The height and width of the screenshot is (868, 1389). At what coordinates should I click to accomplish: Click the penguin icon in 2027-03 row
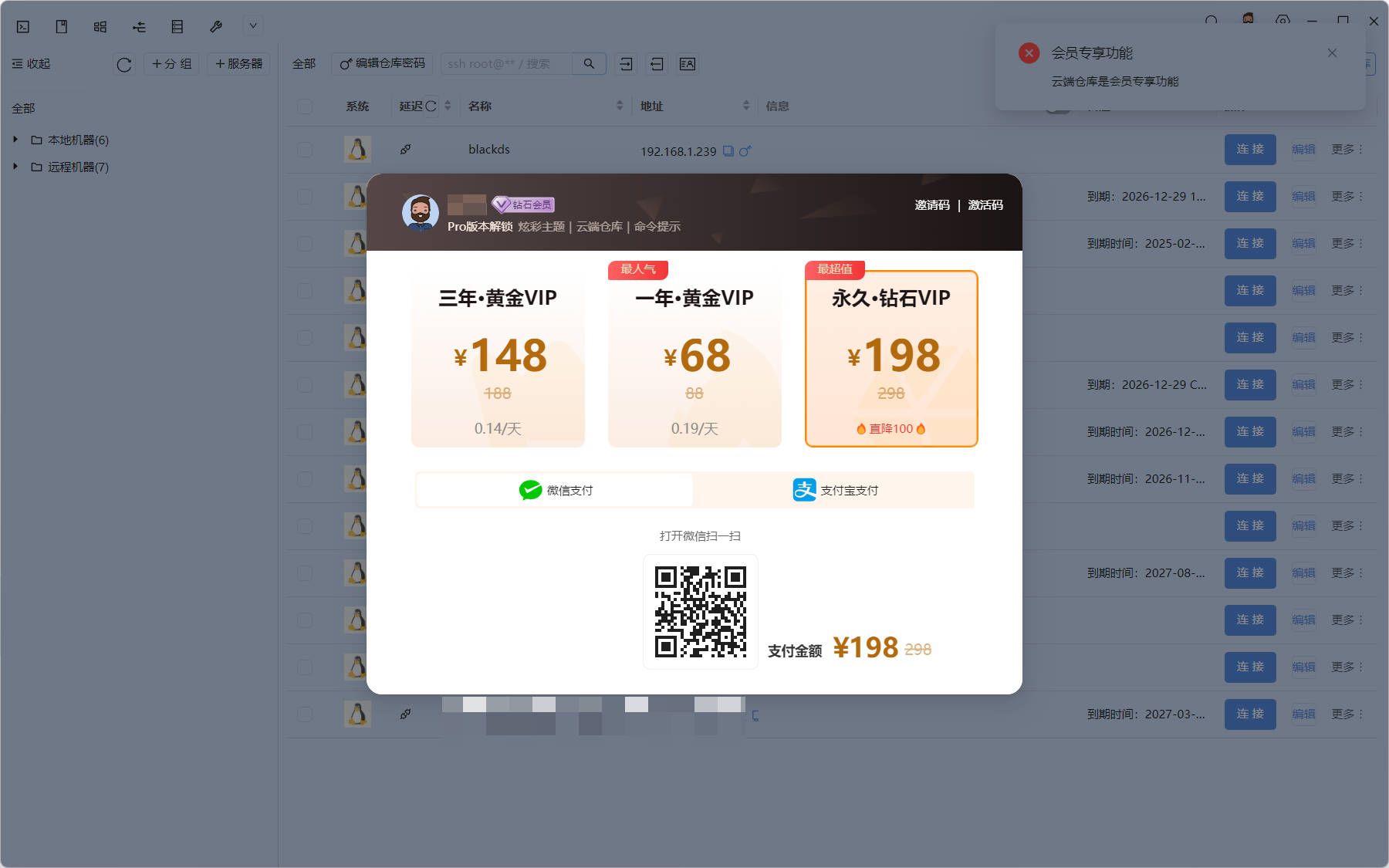pos(357,714)
